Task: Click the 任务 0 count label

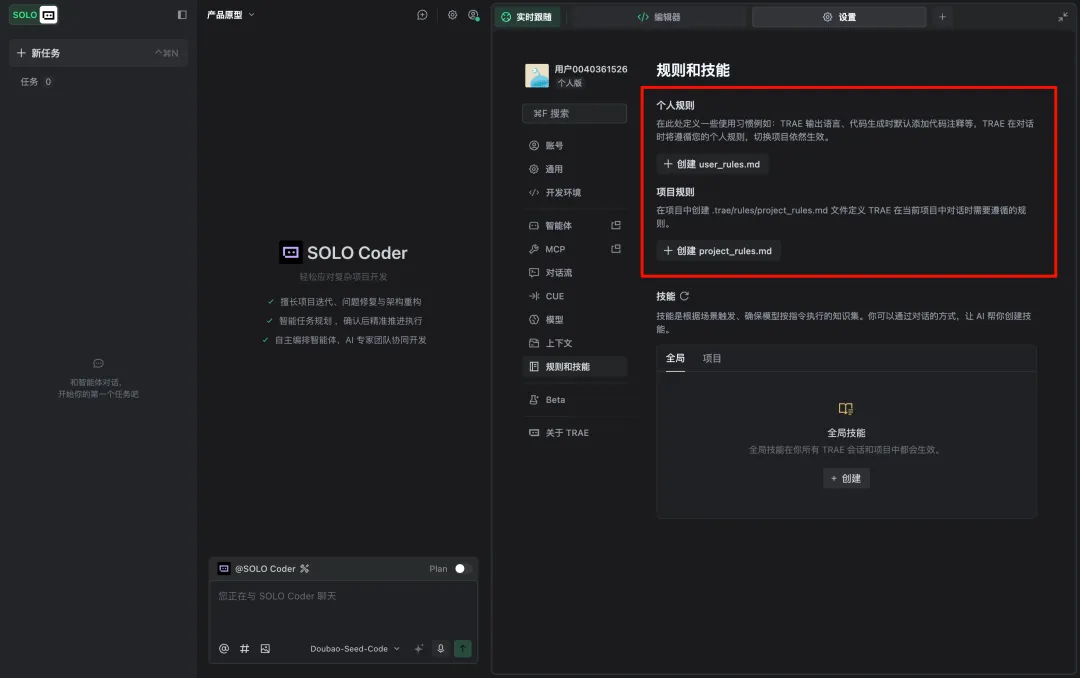Action: 36,81
